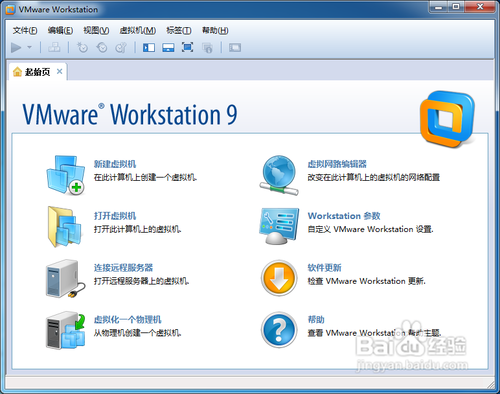Open the 视图(V) menu
This screenshot has height=394, width=500.
point(96,31)
